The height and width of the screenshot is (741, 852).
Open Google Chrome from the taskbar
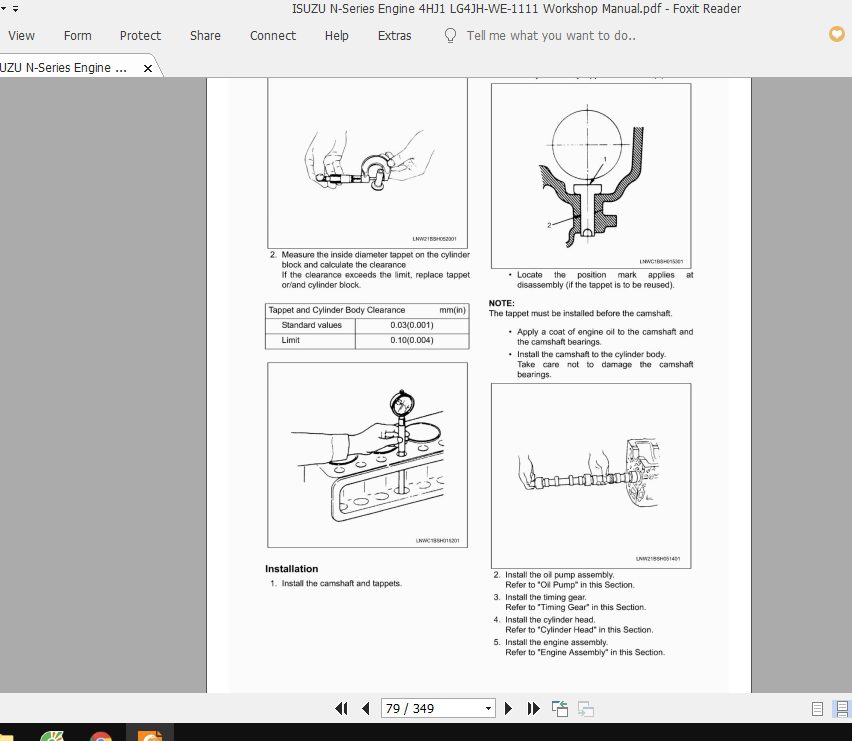point(100,737)
